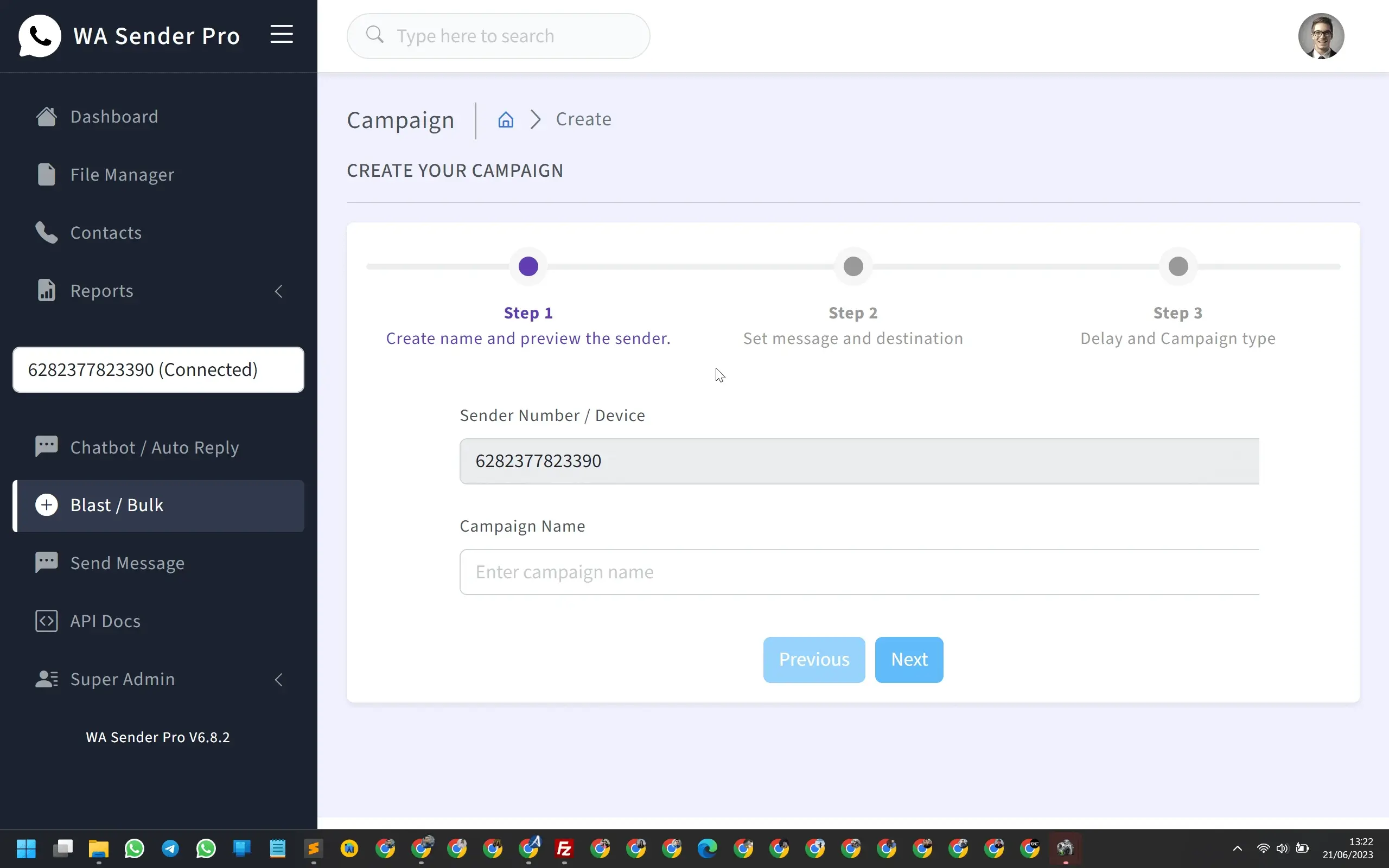Open Contacts using the phone icon
Image resolution: width=1389 pixels, height=868 pixels.
tap(106, 233)
